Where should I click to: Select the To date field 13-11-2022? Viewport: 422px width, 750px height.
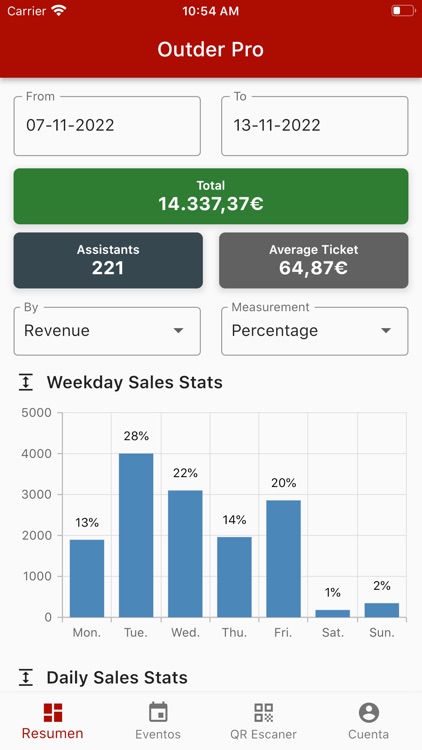315,126
